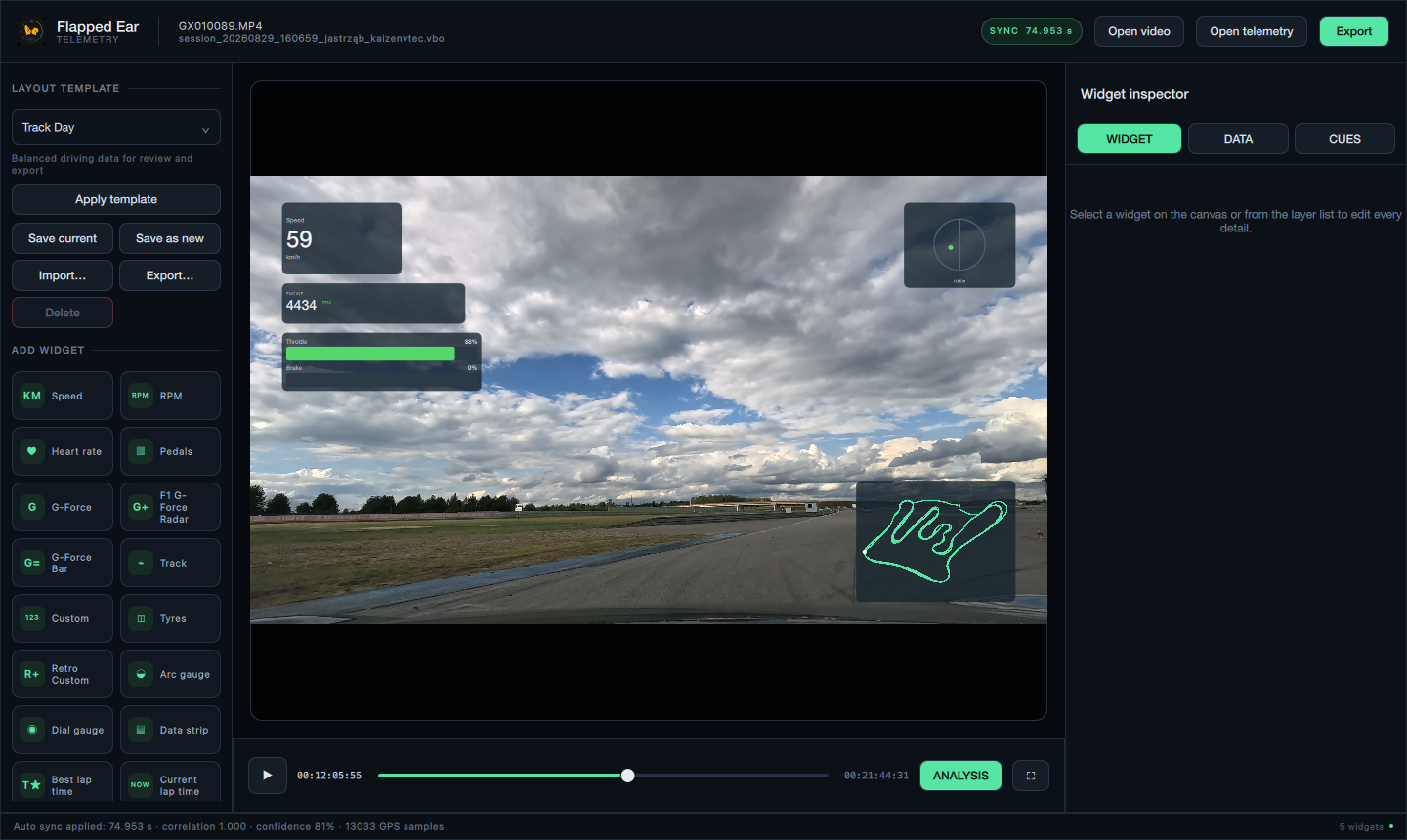Image resolution: width=1407 pixels, height=840 pixels.
Task: Switch to the WIDGET inspector tab
Action: 1130,139
